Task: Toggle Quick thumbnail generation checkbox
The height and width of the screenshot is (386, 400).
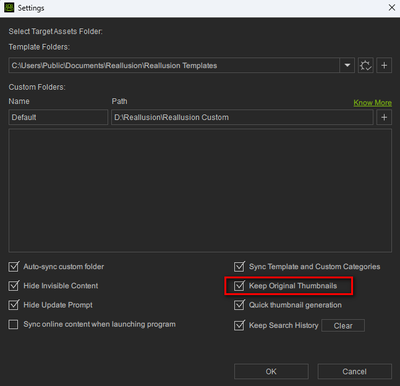Action: click(239, 305)
